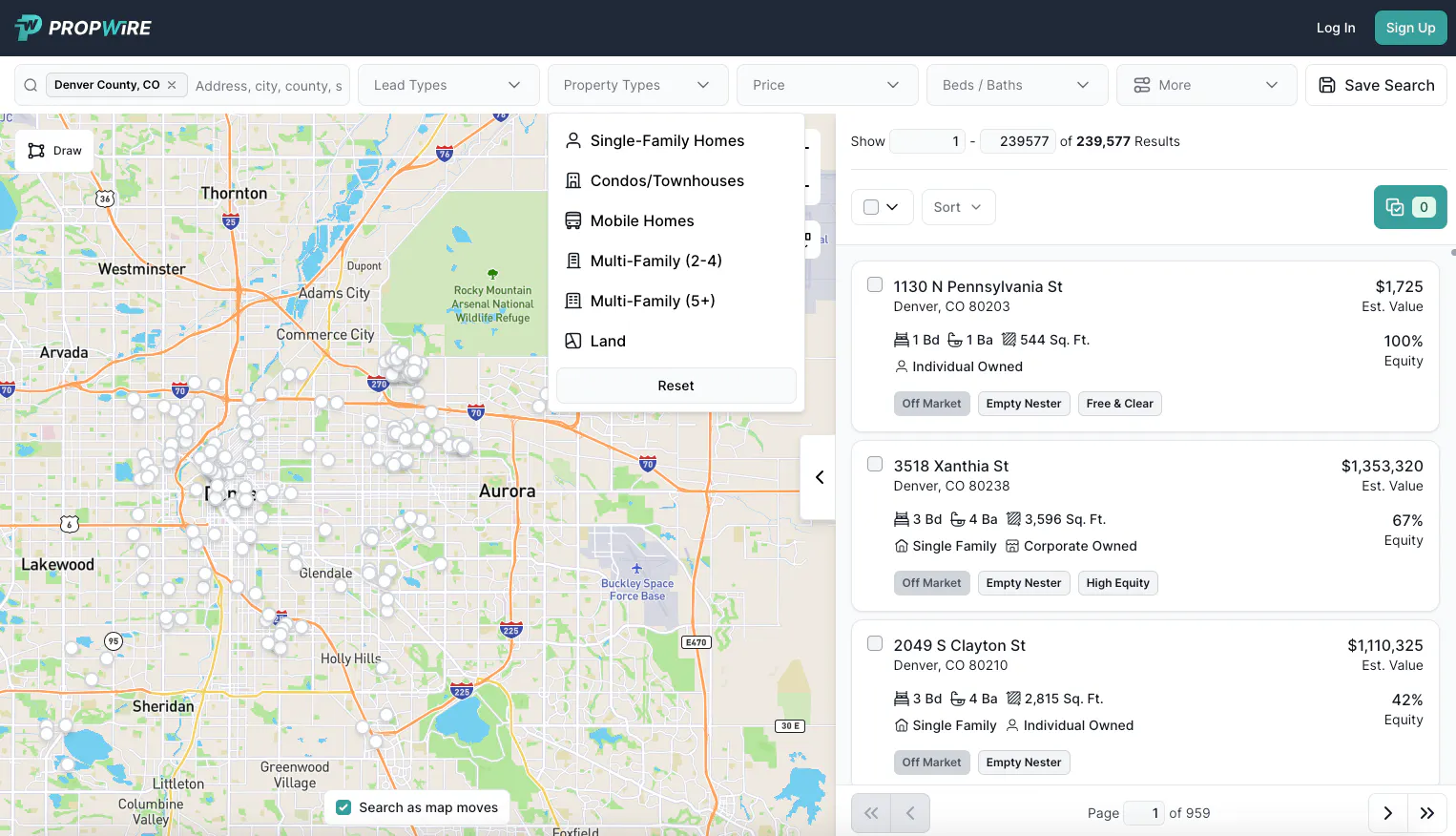Screen dimensions: 1456x836
Task: Expand the Beds / Baths filter
Action: (1016, 85)
